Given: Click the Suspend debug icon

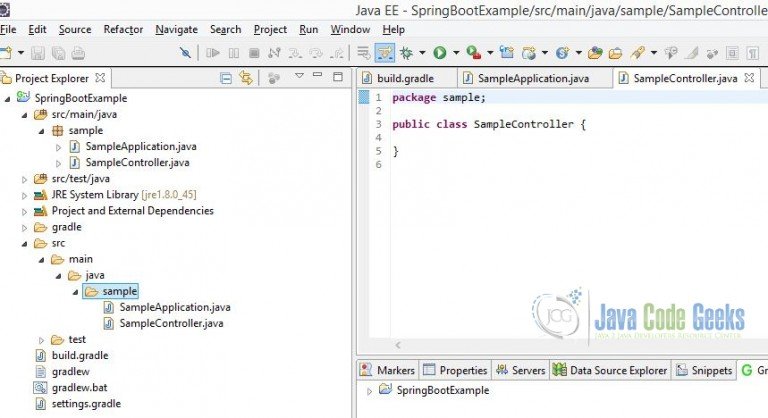Looking at the screenshot, I should click(234, 52).
